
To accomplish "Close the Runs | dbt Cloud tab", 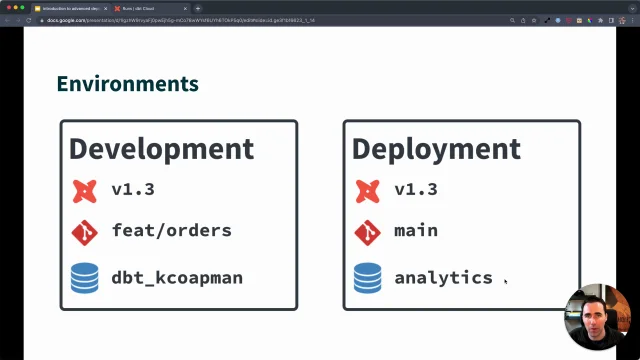I will pyautogui.click(x=185, y=9).
